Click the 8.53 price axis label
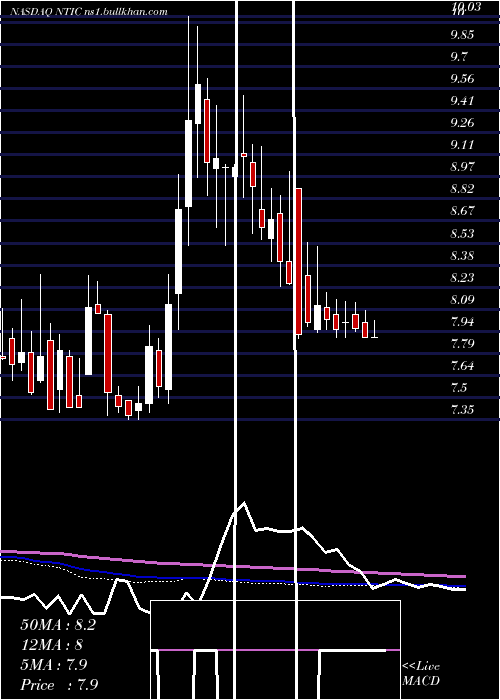500x700 pixels. tap(462, 233)
